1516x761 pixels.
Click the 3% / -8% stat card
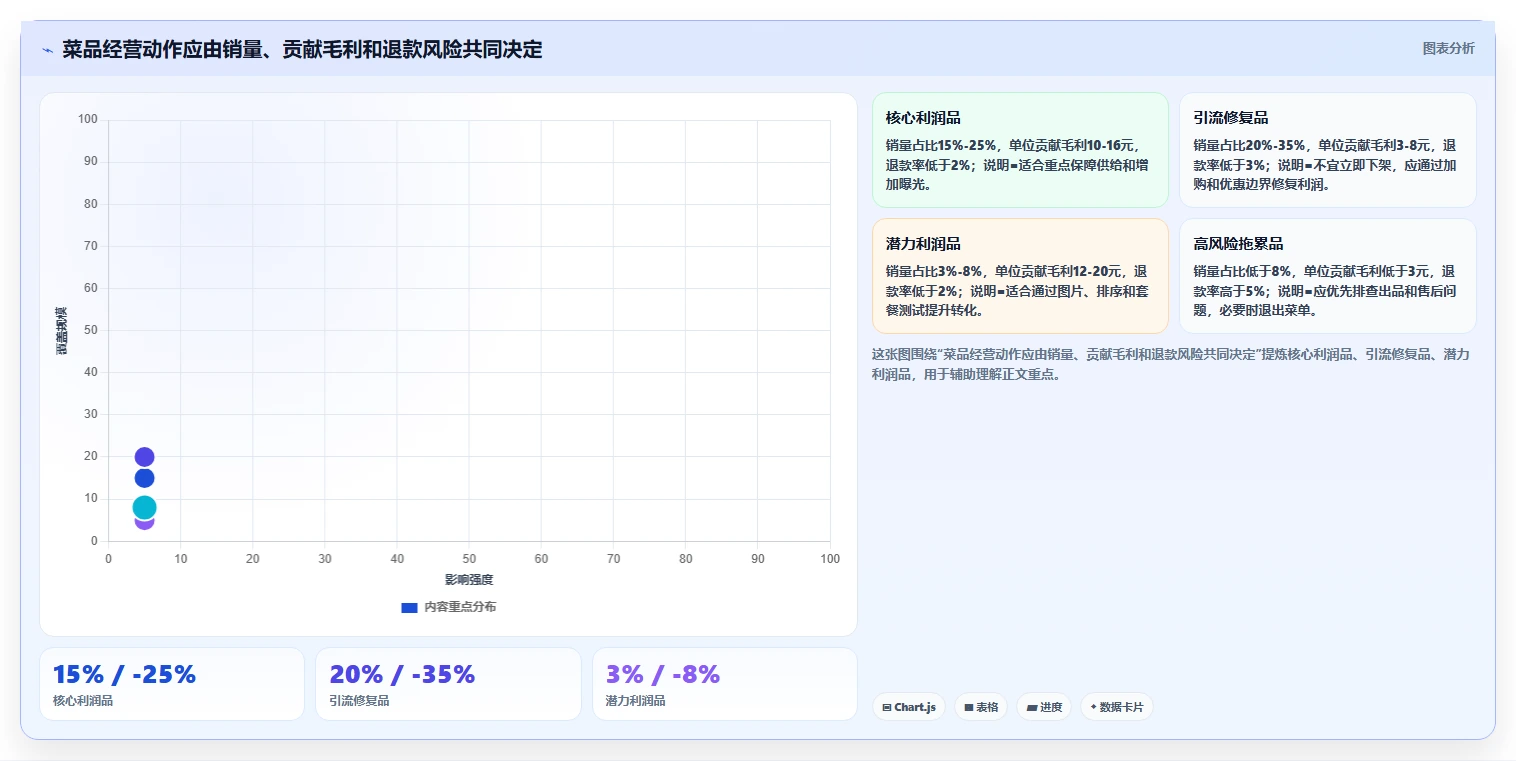pyautogui.click(x=724, y=684)
